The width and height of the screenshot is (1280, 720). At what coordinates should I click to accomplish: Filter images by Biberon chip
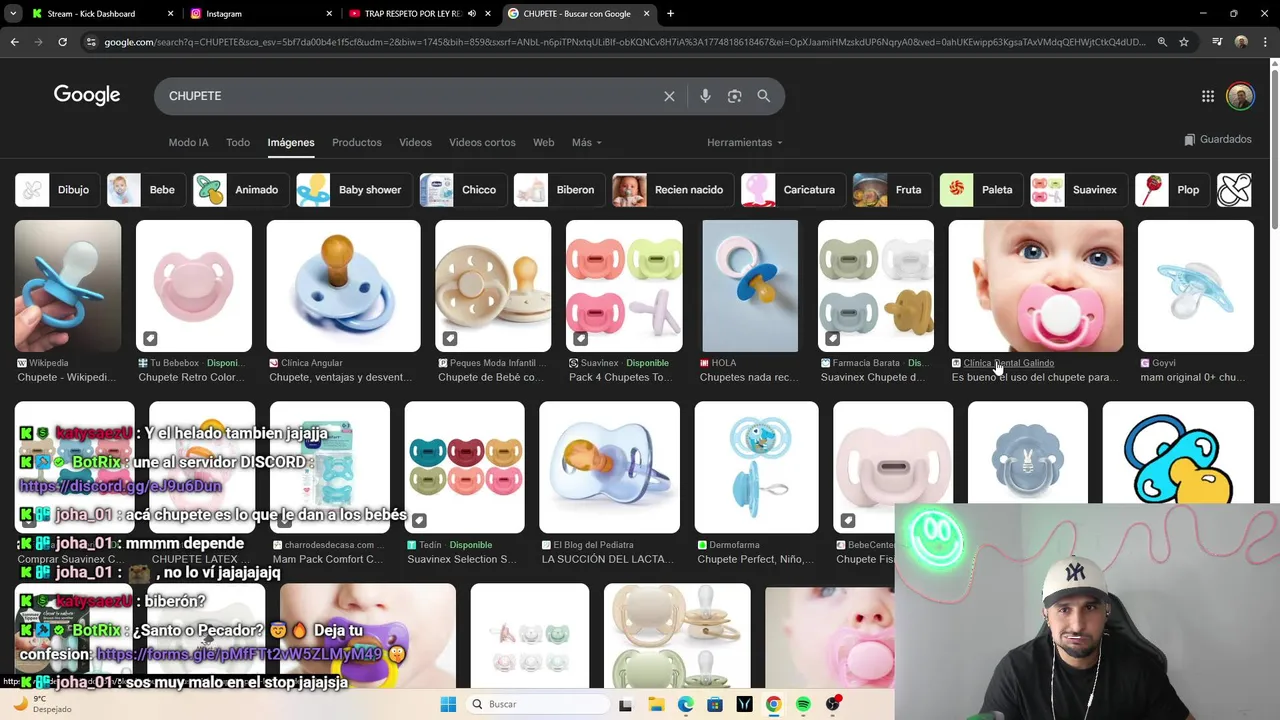559,190
